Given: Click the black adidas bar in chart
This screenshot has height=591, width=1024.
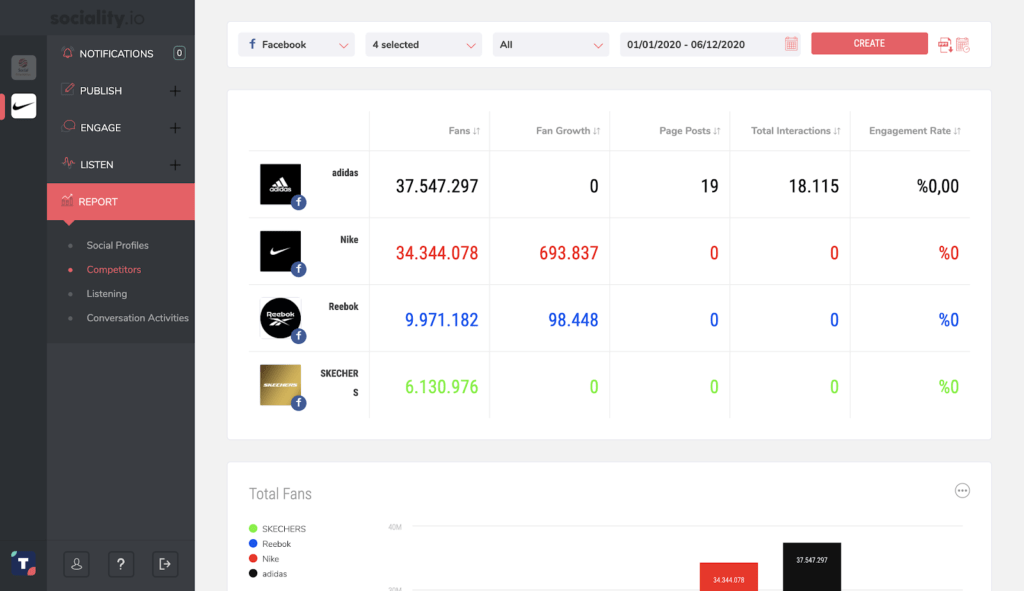Looking at the screenshot, I should [812, 567].
